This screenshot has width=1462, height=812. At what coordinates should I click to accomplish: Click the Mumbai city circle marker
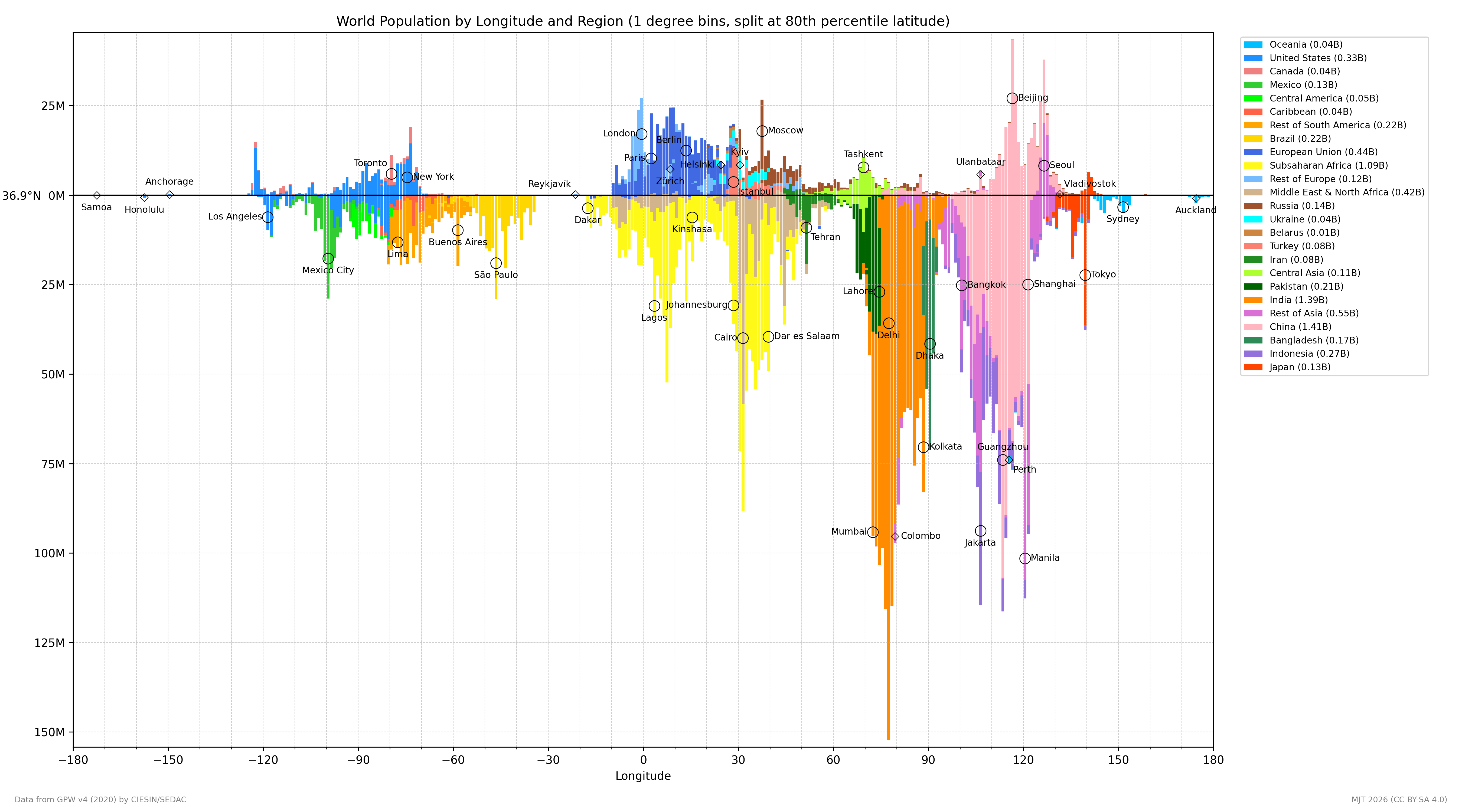(873, 532)
